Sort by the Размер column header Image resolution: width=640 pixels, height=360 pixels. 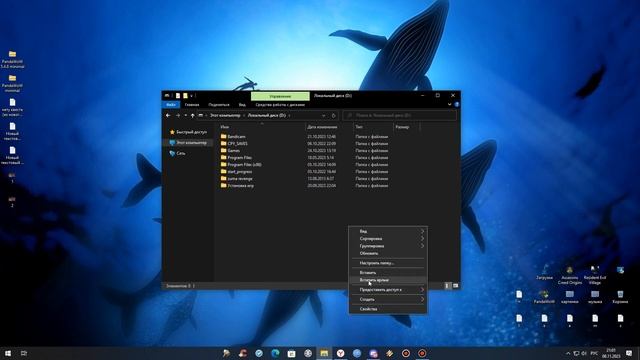[x=402, y=127]
